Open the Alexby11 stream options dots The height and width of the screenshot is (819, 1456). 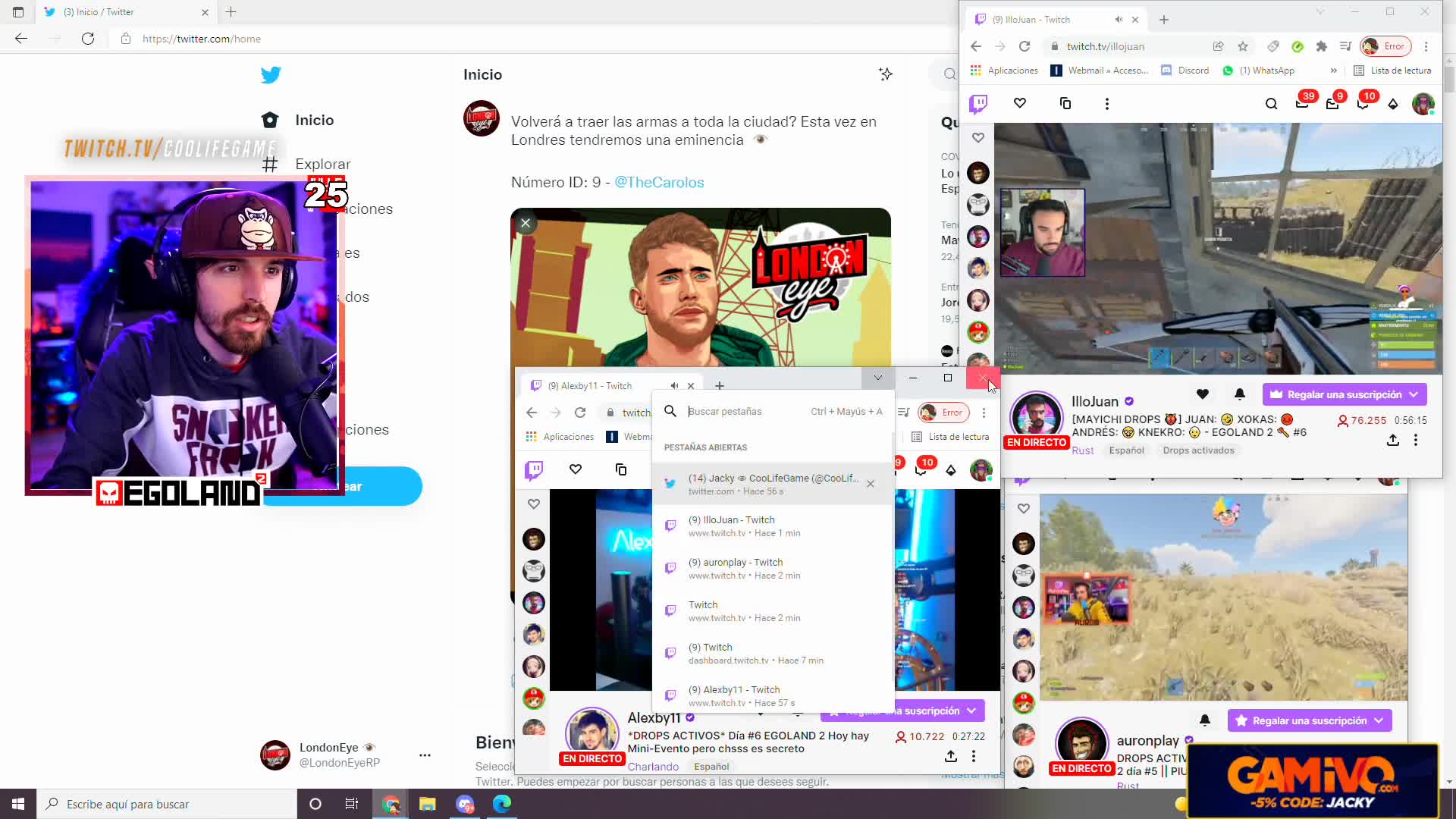pyautogui.click(x=974, y=756)
